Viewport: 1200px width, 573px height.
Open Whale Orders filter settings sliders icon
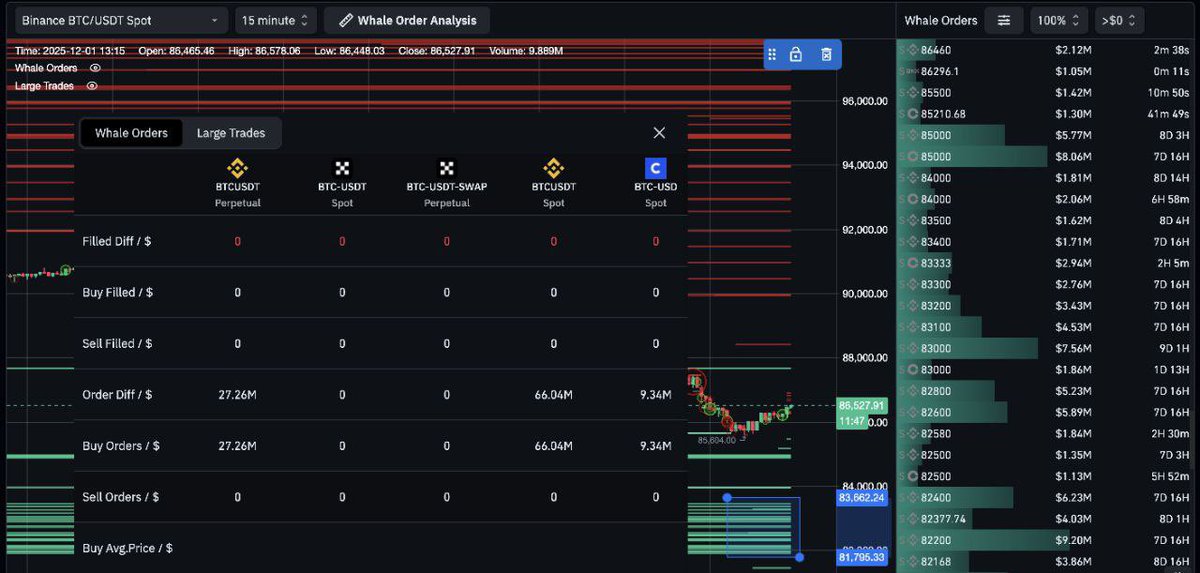1004,20
